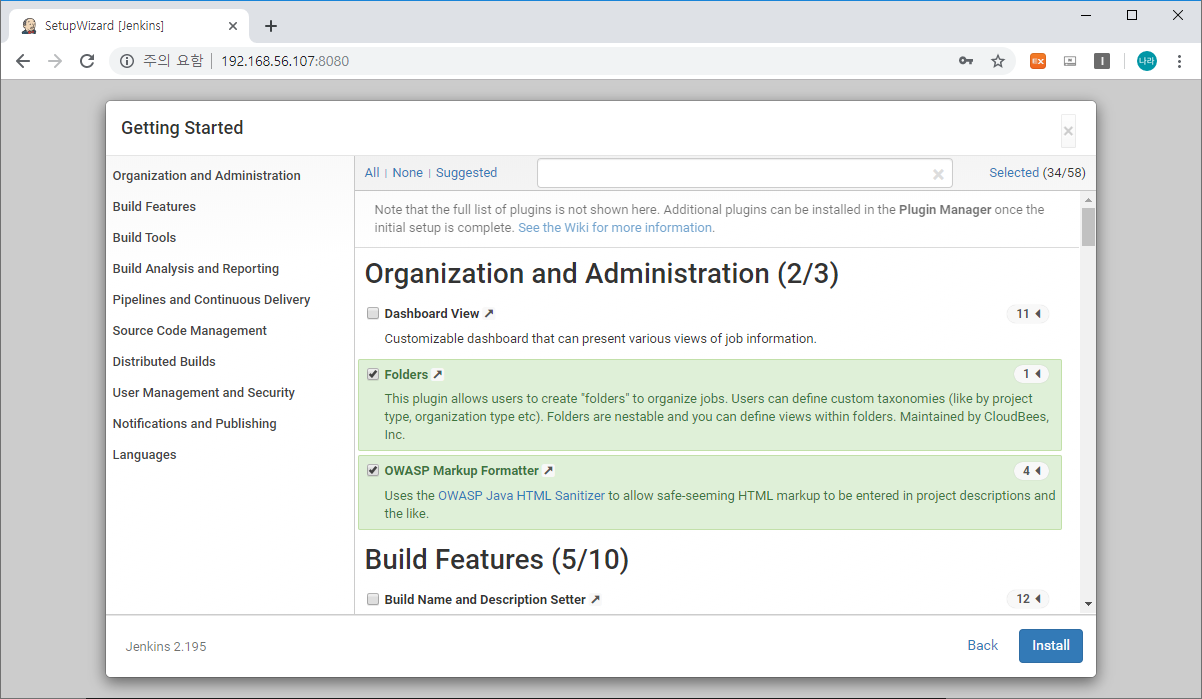
Task: Close the Getting Started dialog
Action: click(1068, 131)
